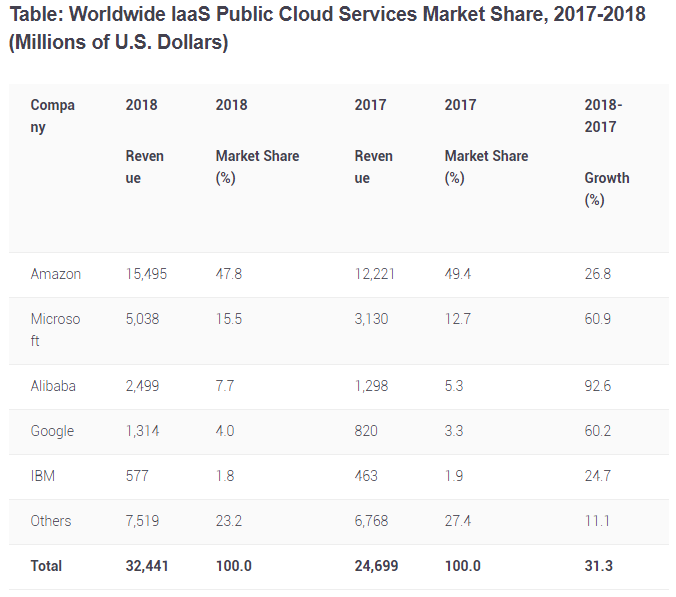Click Amazon's 2017 market share 49.4
The height and width of the screenshot is (597, 676).
coord(458,274)
